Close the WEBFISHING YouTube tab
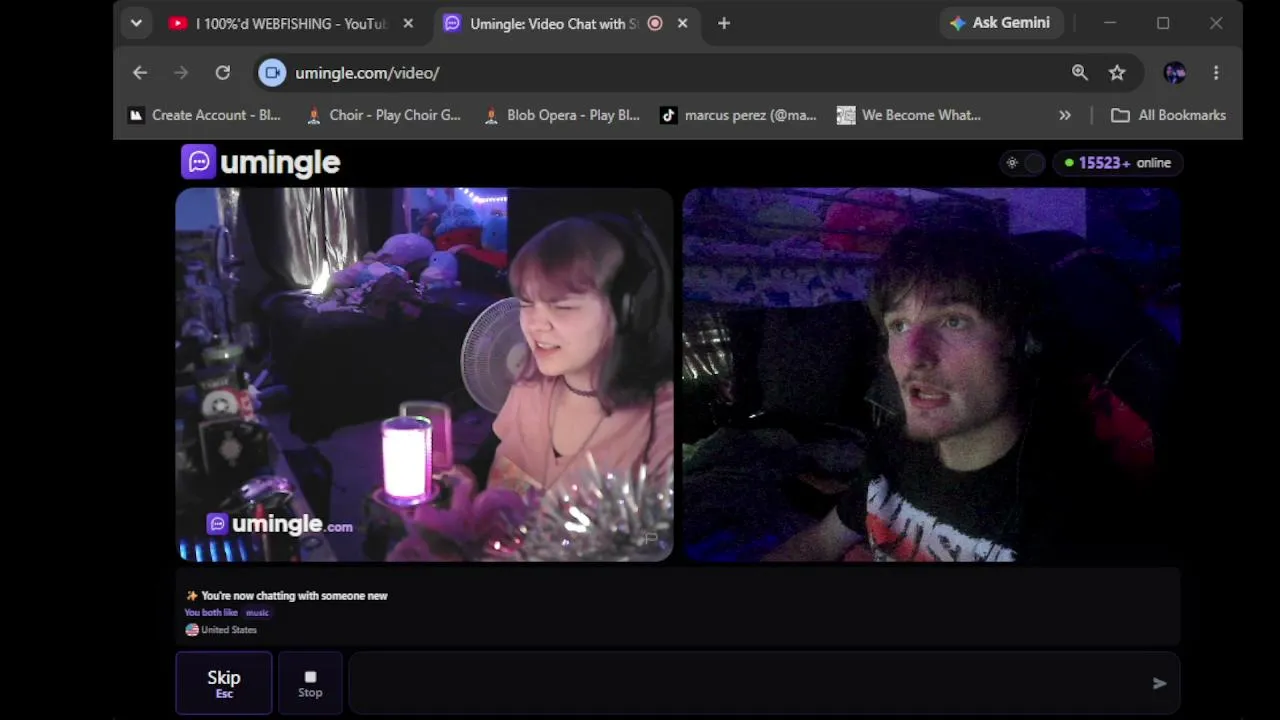 point(408,24)
